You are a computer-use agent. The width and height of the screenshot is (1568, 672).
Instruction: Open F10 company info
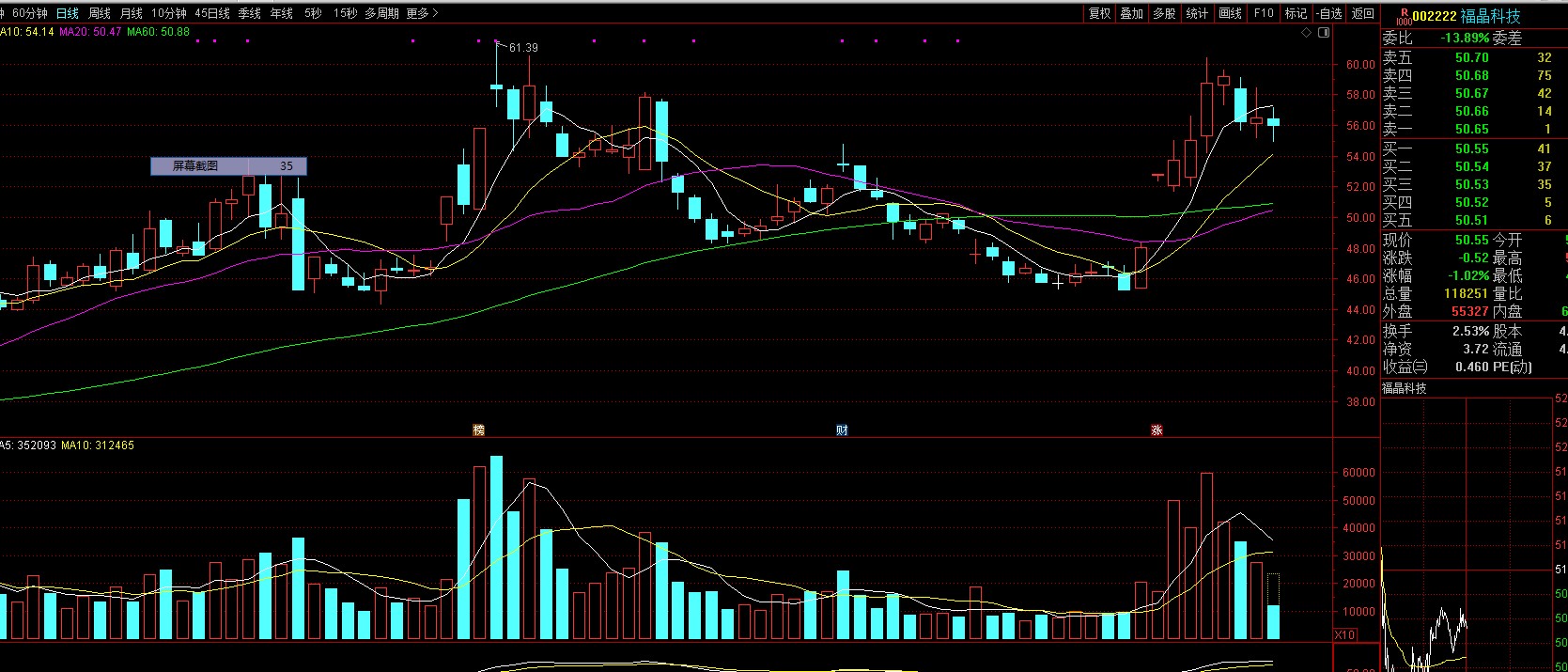(x=1264, y=13)
